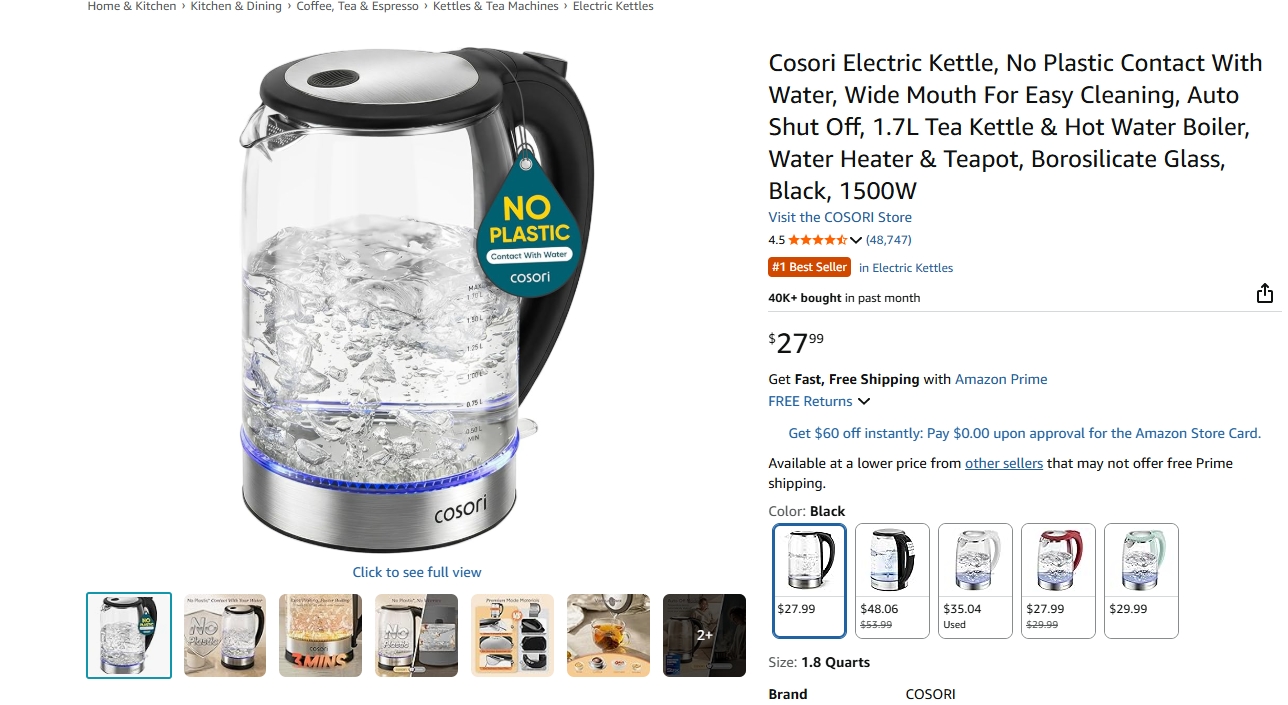Open the first kettle thumbnail image

pos(129,635)
